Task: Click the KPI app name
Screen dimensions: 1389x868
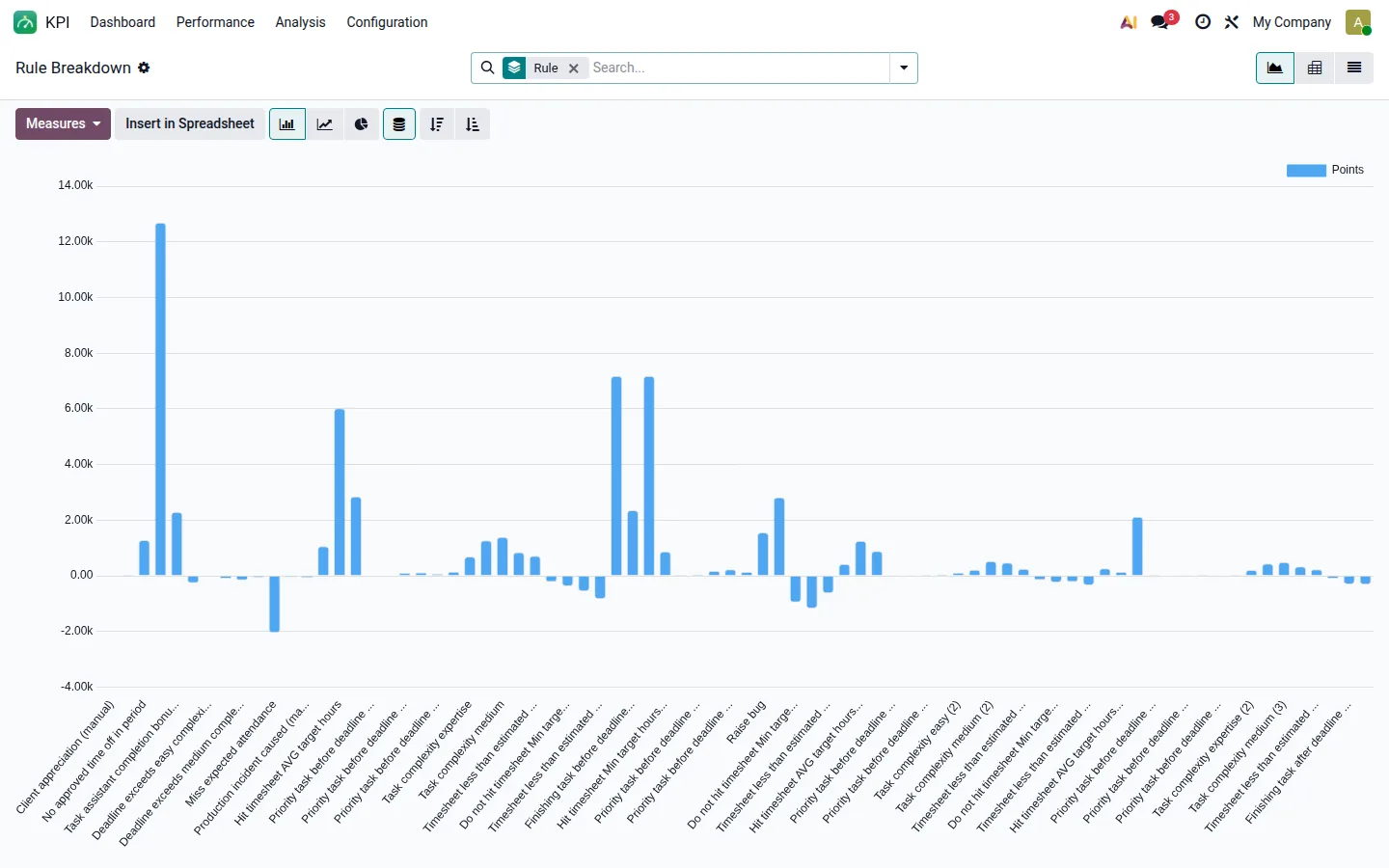Action: [58, 22]
